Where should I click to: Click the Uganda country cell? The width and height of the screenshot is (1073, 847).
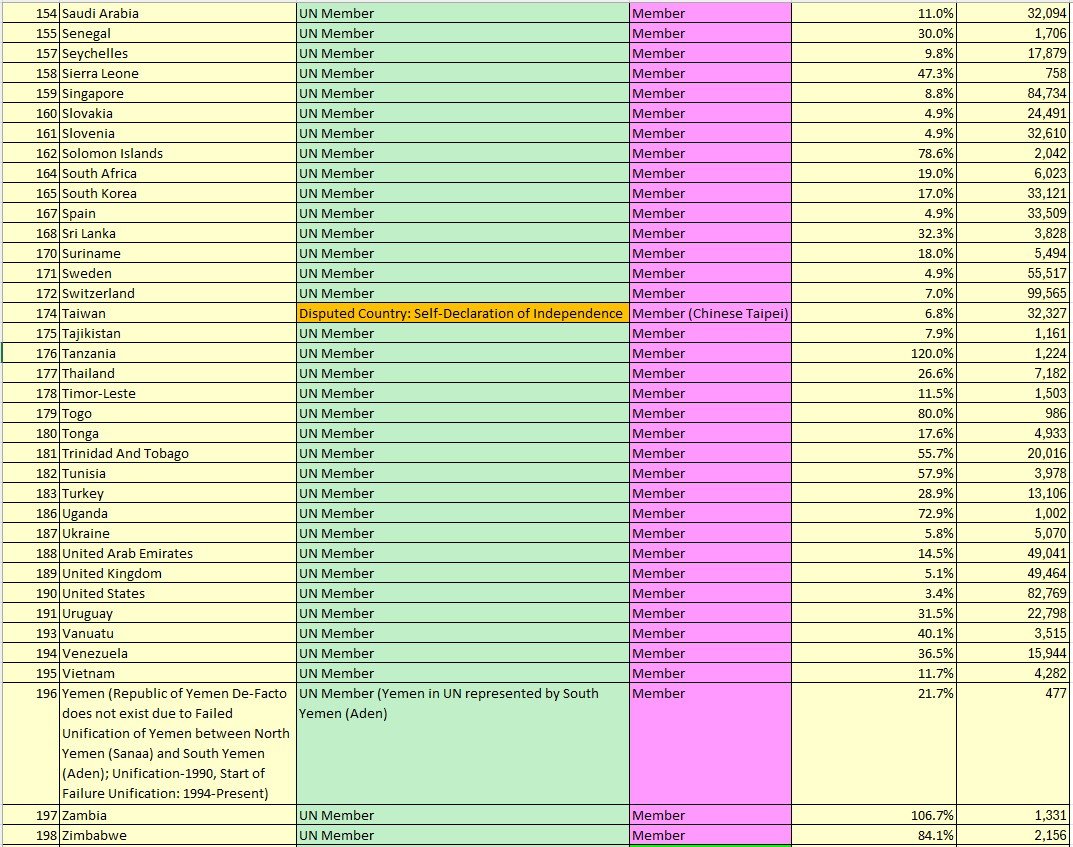pos(178,513)
